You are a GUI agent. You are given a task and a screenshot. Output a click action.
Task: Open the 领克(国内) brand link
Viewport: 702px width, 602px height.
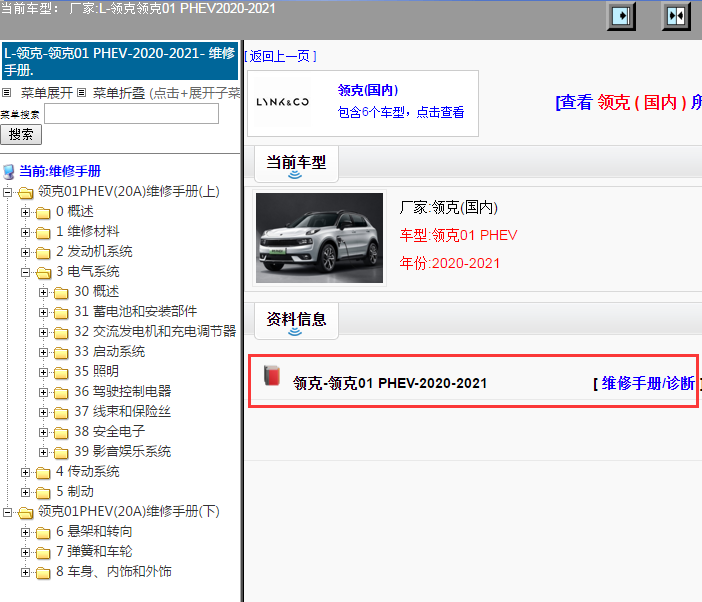[x=368, y=90]
